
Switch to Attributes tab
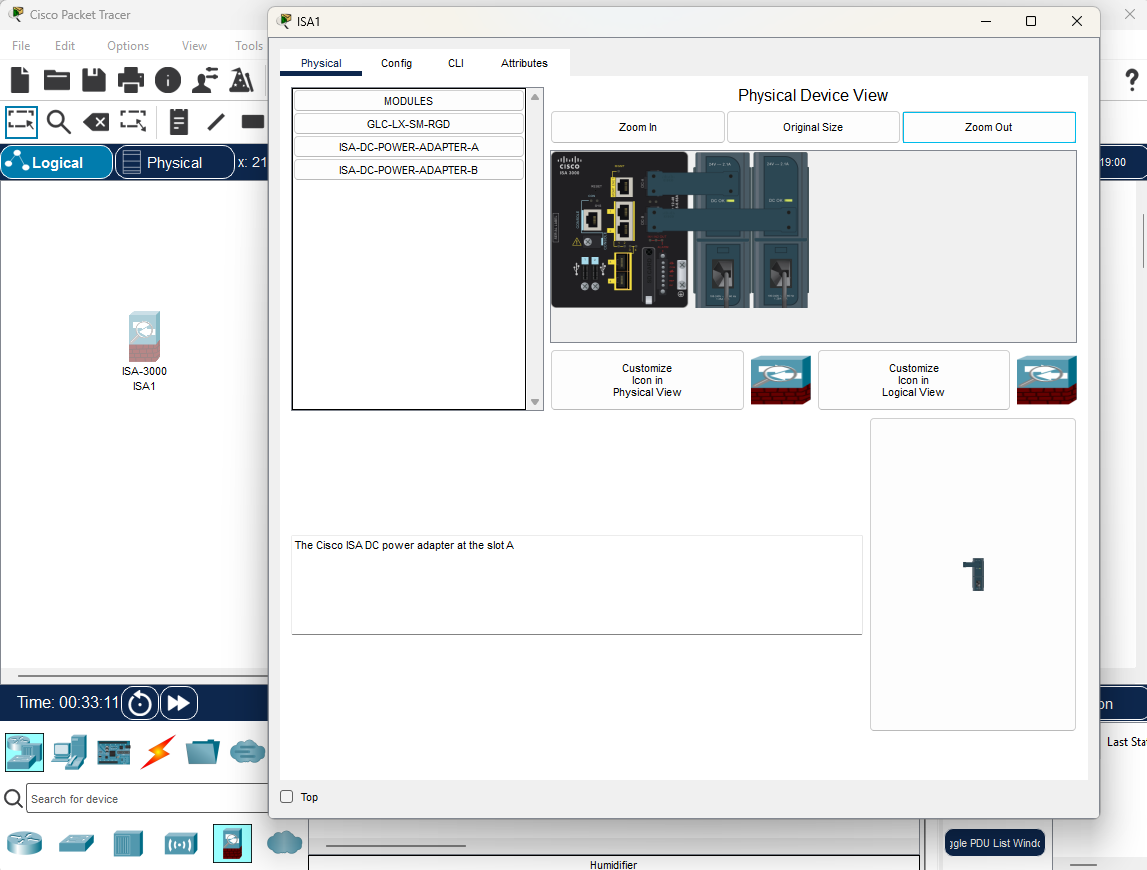point(524,63)
